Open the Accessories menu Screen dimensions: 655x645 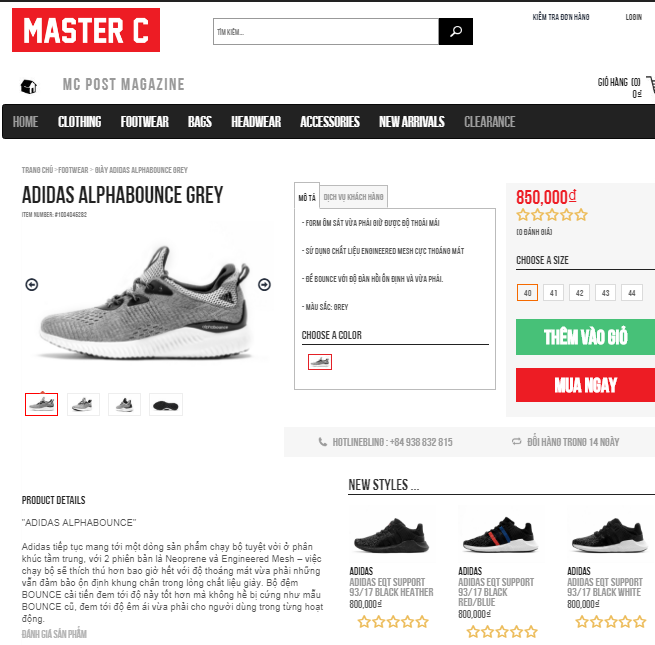click(x=330, y=122)
